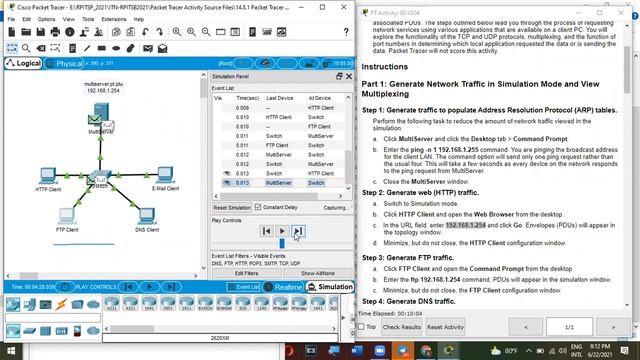
Task: Pick the 4331 router from device list
Action: point(112,304)
